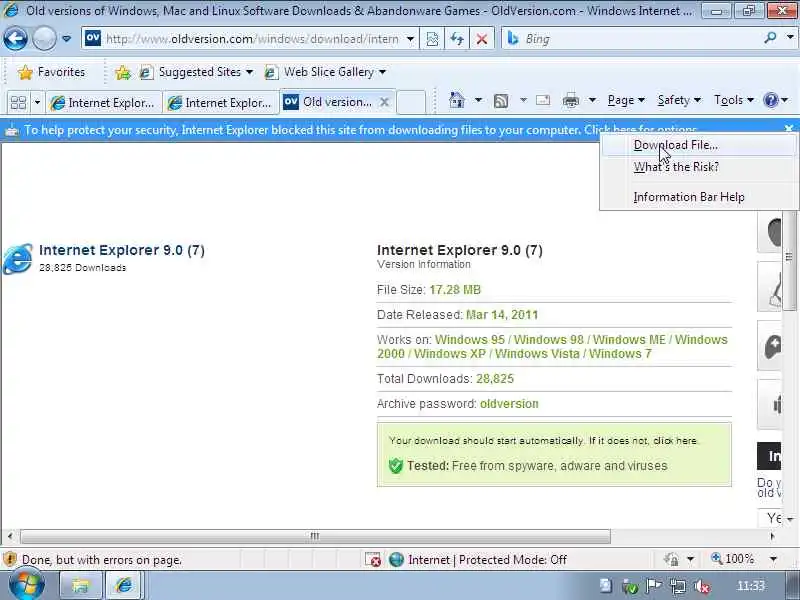Image resolution: width=800 pixels, height=600 pixels.
Task: Open the Favorites star button
Action: click(51, 72)
